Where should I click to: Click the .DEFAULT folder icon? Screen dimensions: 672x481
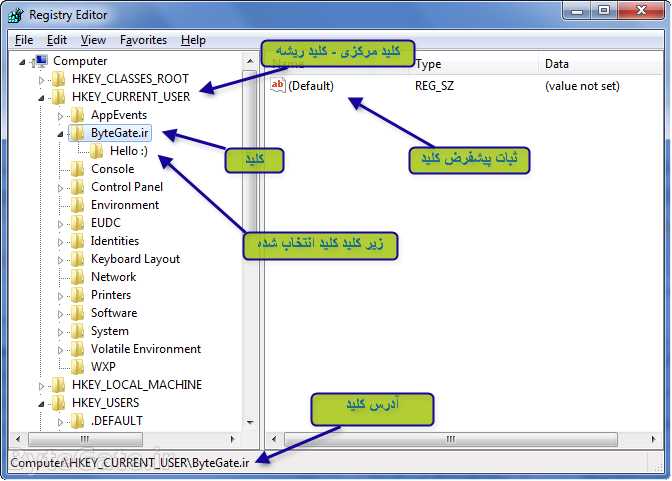click(x=77, y=421)
